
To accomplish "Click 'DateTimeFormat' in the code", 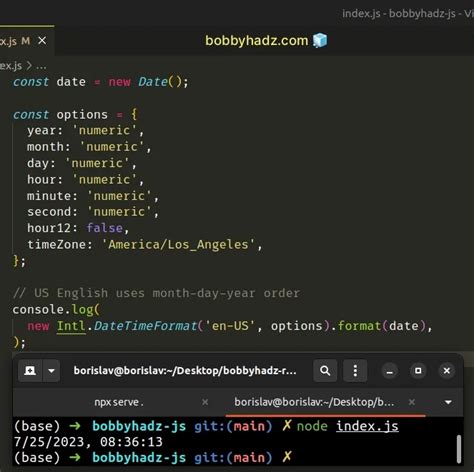I will point(145,326).
